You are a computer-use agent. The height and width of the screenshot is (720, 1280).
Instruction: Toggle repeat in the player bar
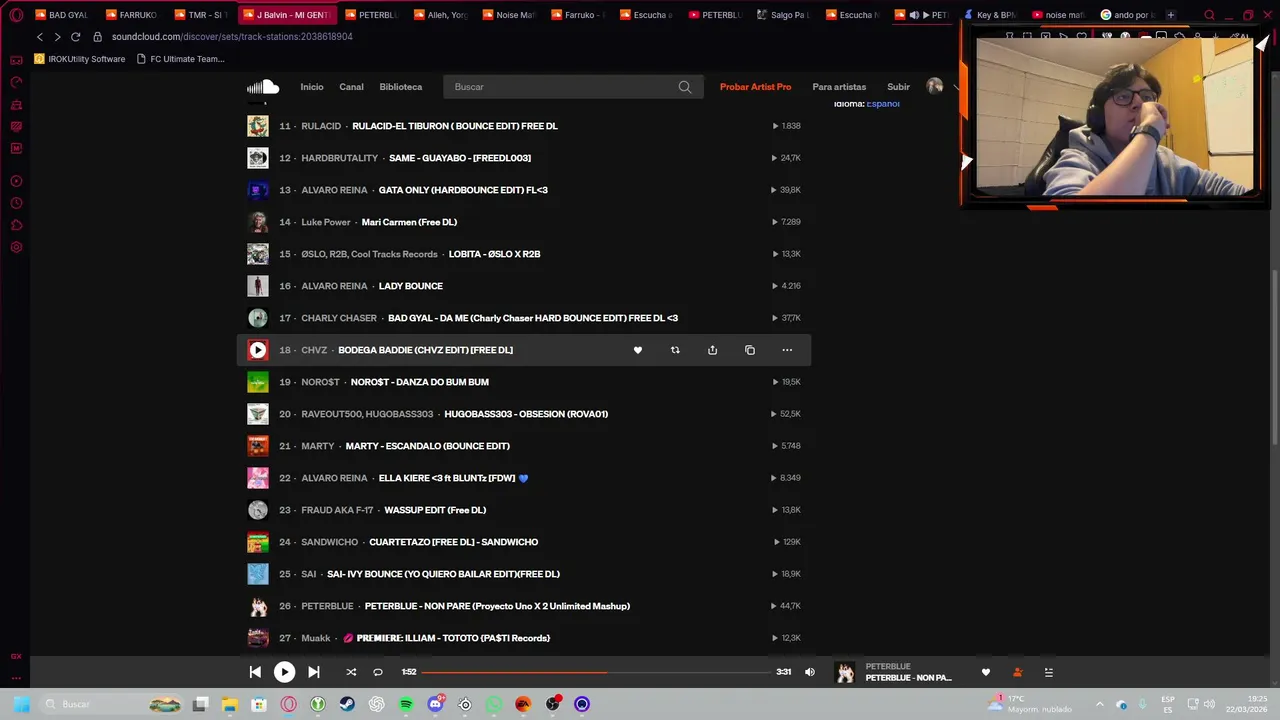tap(378, 672)
